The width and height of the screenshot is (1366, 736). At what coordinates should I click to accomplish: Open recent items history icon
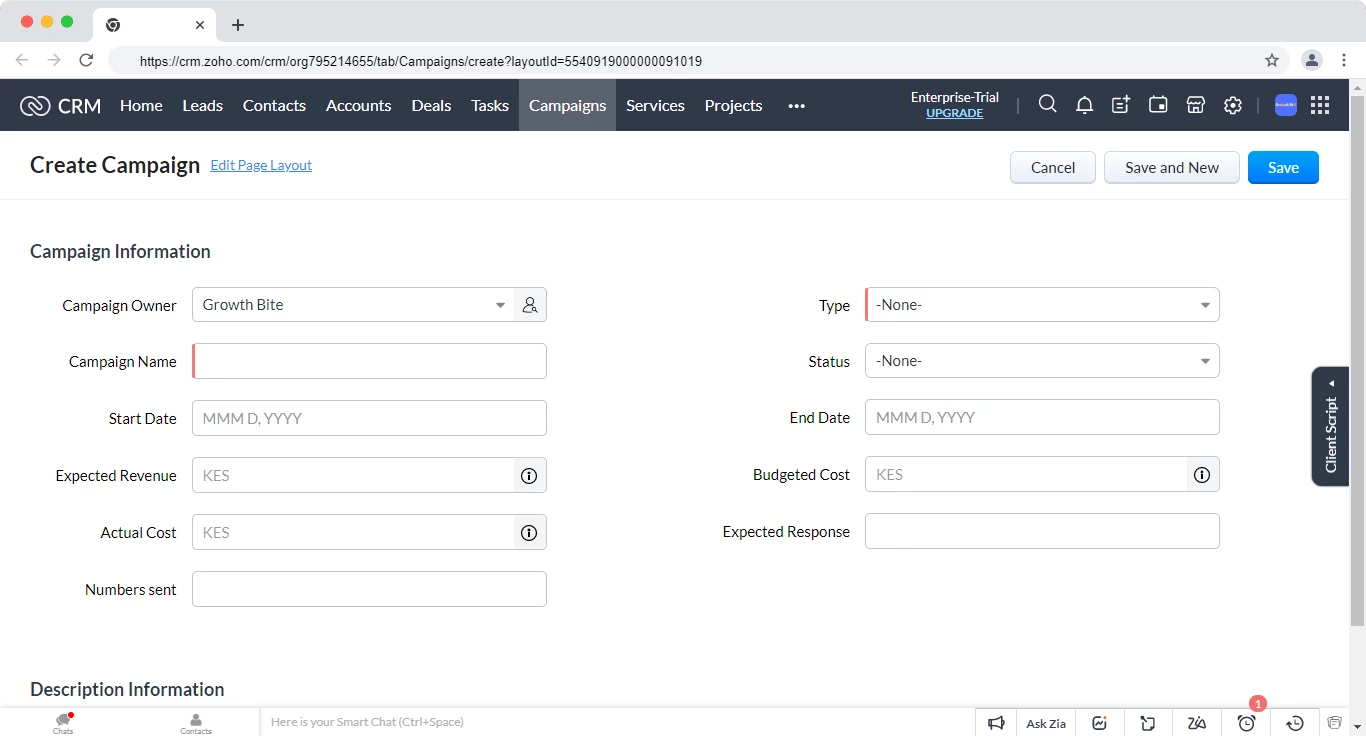pyautogui.click(x=1295, y=723)
